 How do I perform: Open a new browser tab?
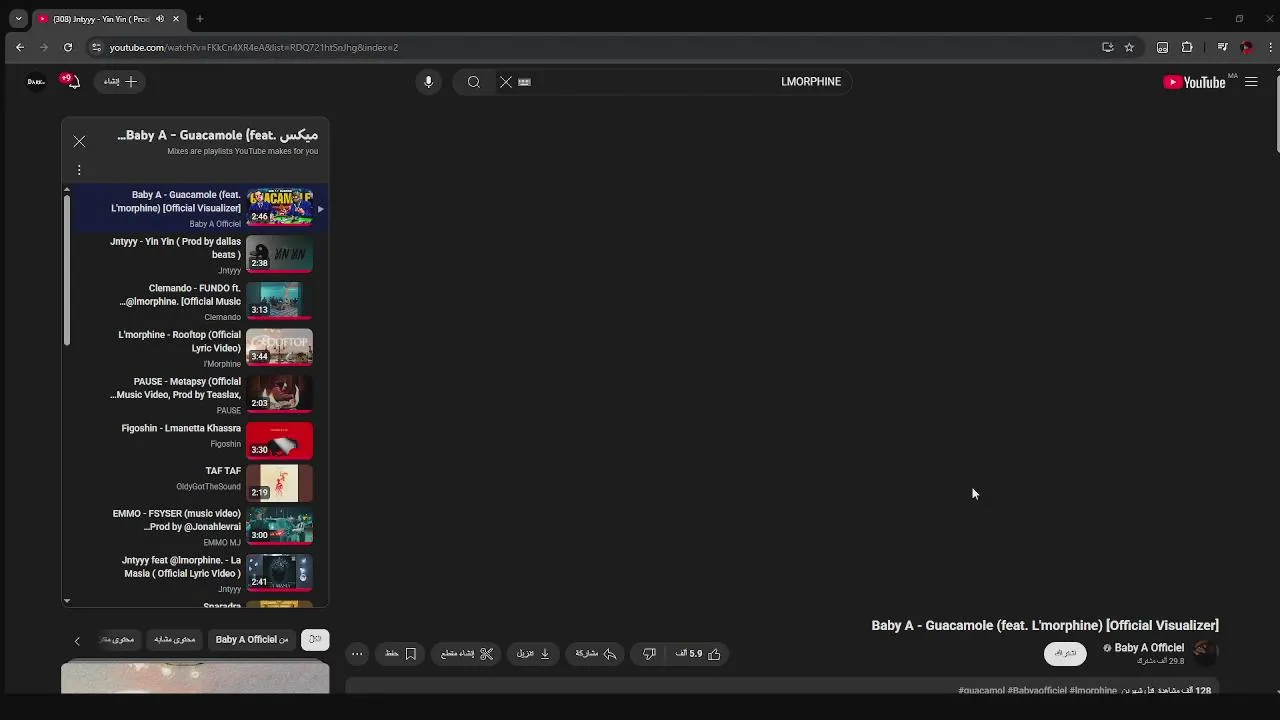200,19
